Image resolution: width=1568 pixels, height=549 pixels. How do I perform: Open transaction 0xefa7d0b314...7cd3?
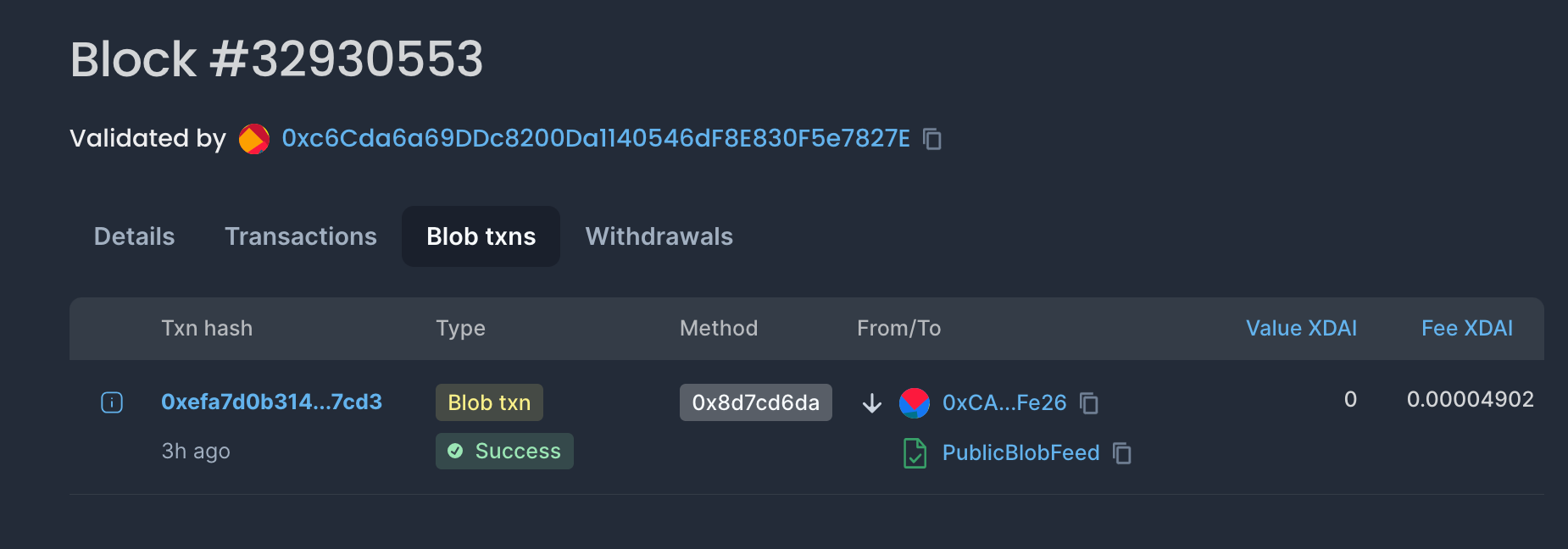pyautogui.click(x=272, y=402)
